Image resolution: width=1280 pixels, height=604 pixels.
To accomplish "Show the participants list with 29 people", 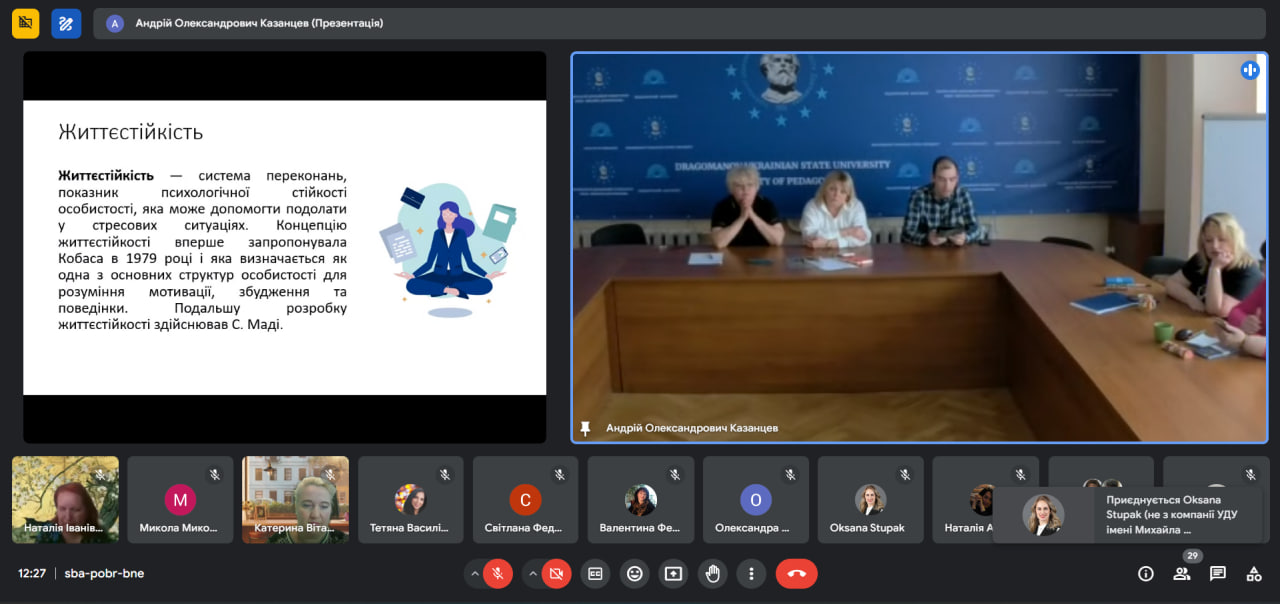I will pos(1182,573).
